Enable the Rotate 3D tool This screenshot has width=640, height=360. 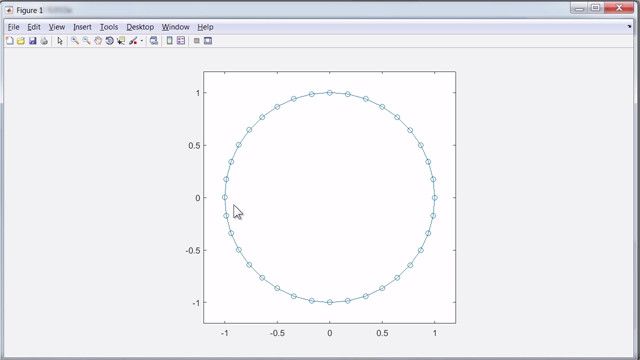(109, 41)
